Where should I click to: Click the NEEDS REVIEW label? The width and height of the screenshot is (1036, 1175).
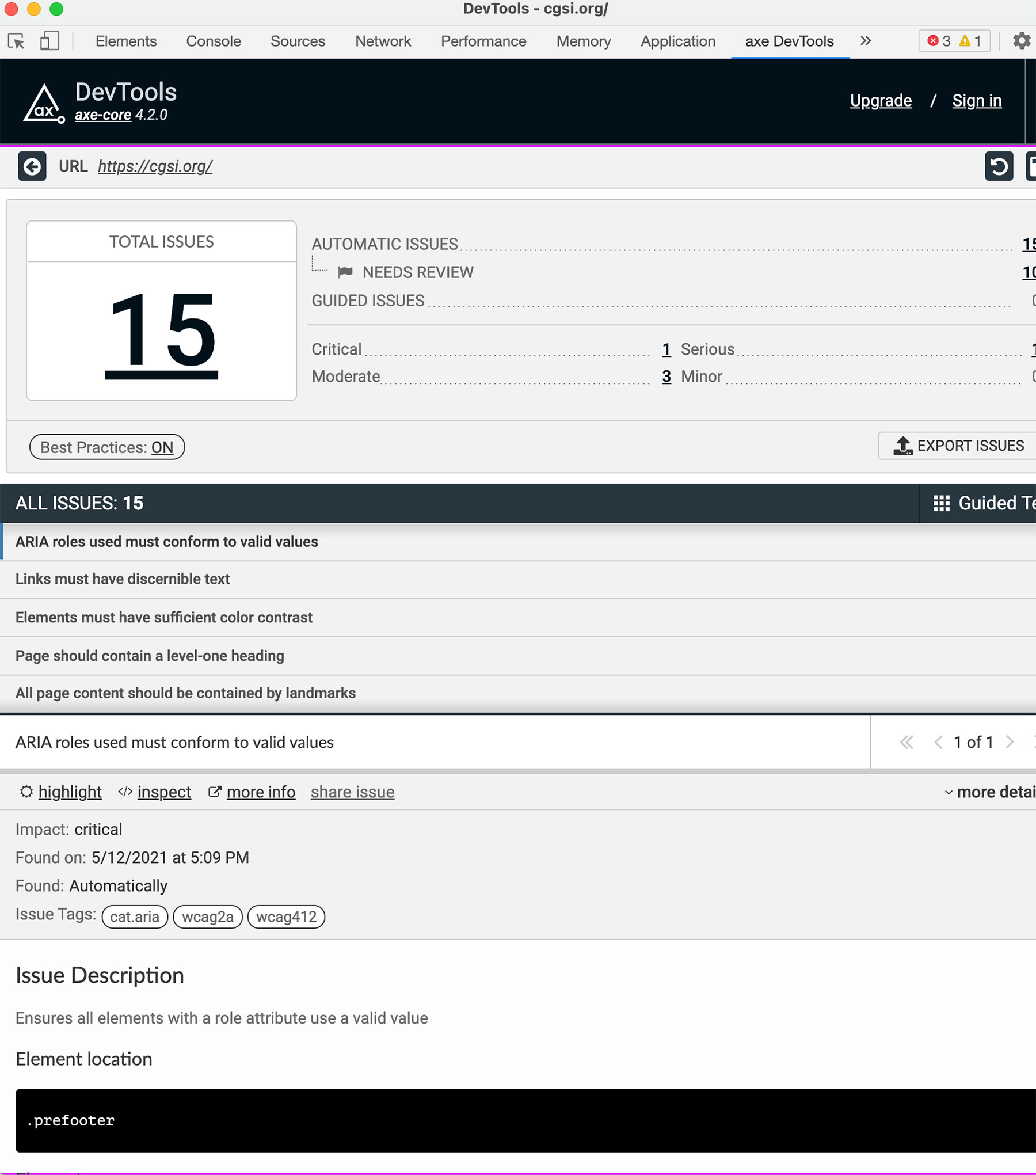coord(418,272)
